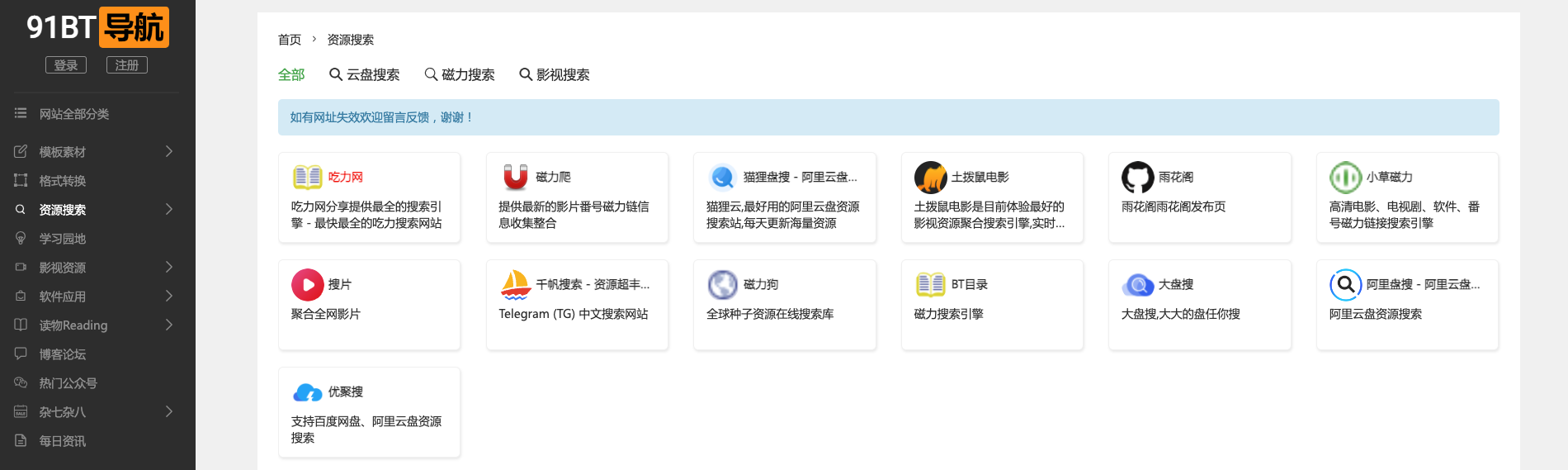The image size is (1568, 470).
Task: Select the 全部 filter tab
Action: pos(291,74)
